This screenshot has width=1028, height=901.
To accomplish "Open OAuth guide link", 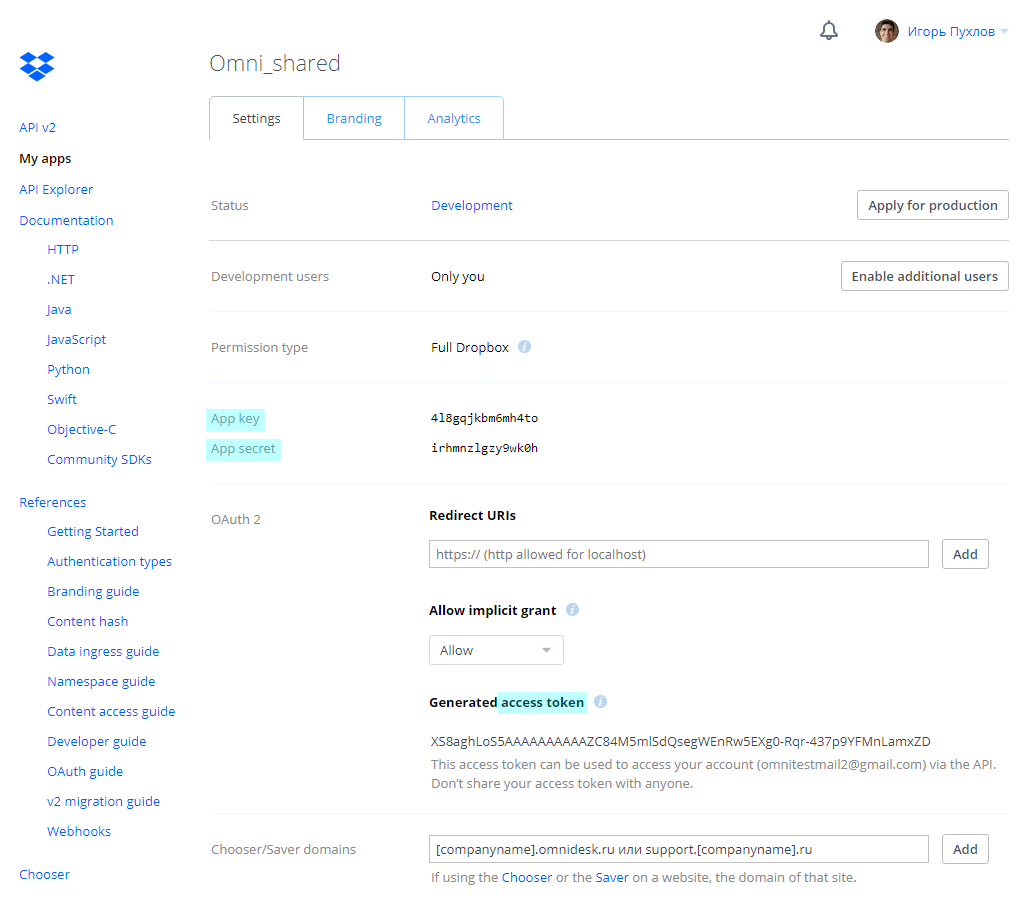I will pos(85,771).
